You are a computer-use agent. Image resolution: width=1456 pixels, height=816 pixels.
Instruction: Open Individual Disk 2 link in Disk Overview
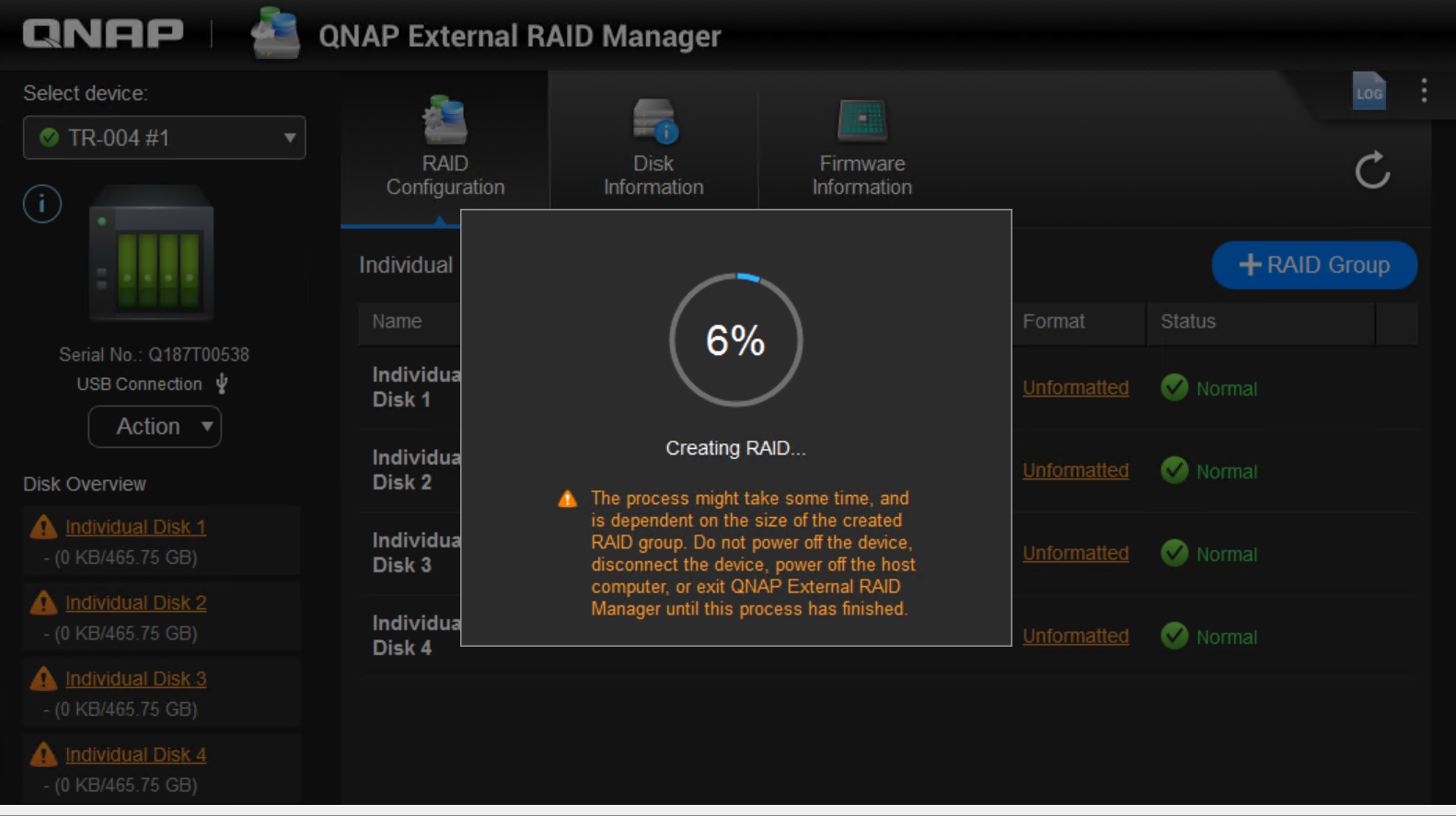[135, 603]
